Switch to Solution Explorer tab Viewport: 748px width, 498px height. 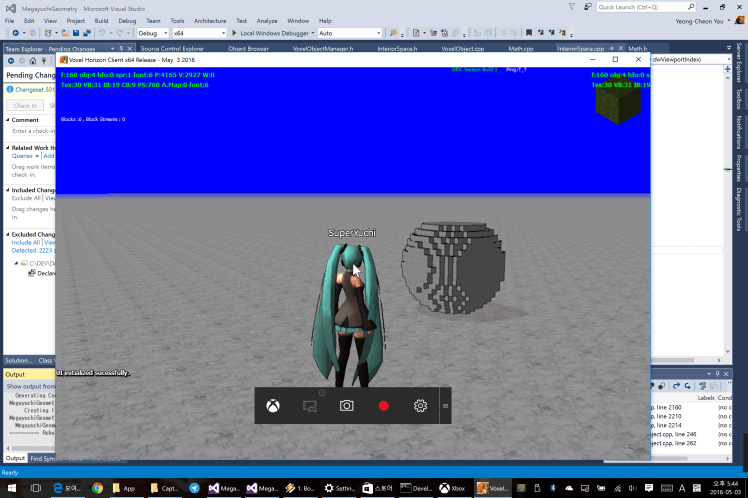point(19,361)
